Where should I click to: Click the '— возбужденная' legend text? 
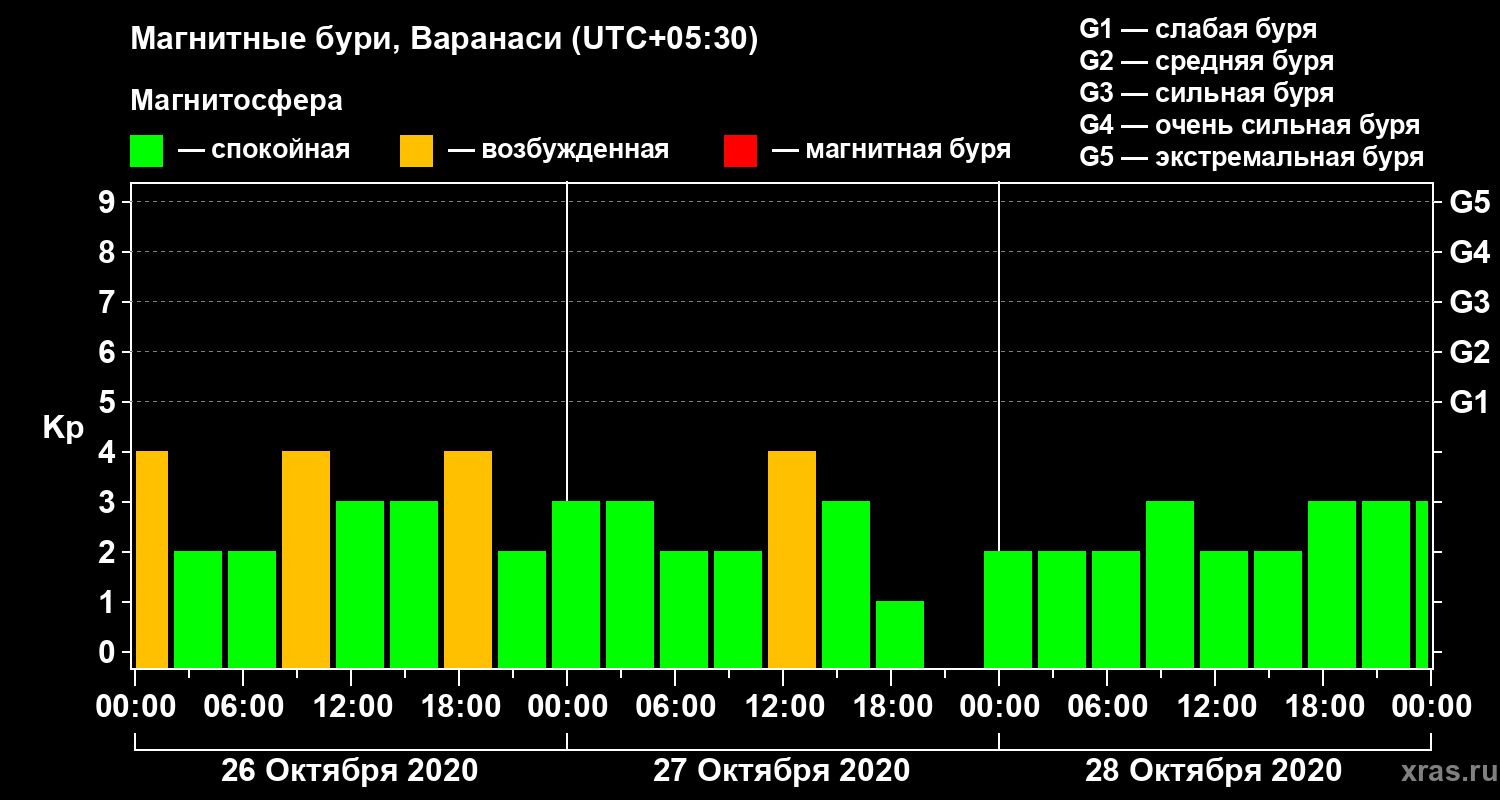pyautogui.click(x=558, y=151)
